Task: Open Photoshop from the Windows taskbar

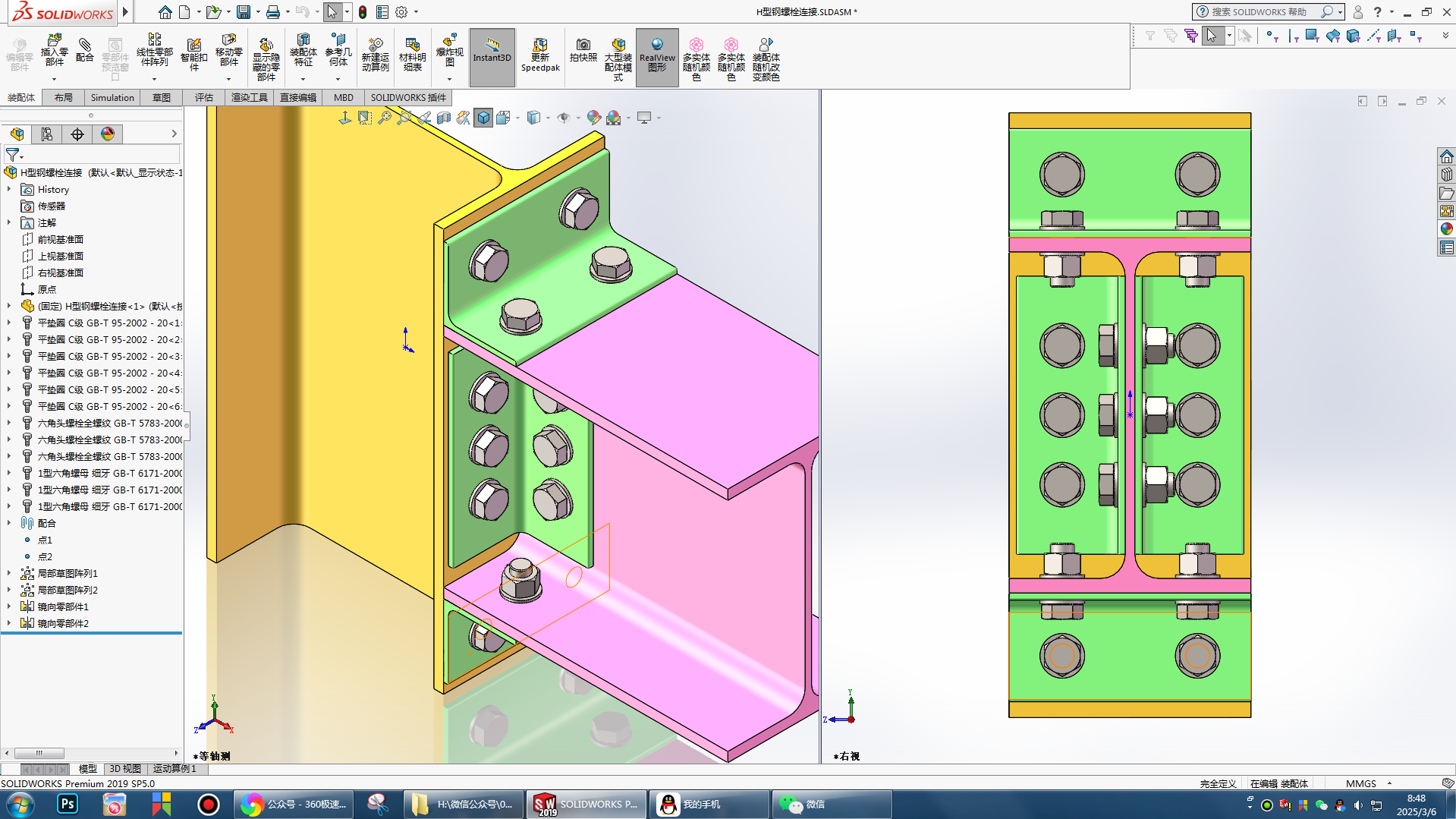Action: [68, 804]
